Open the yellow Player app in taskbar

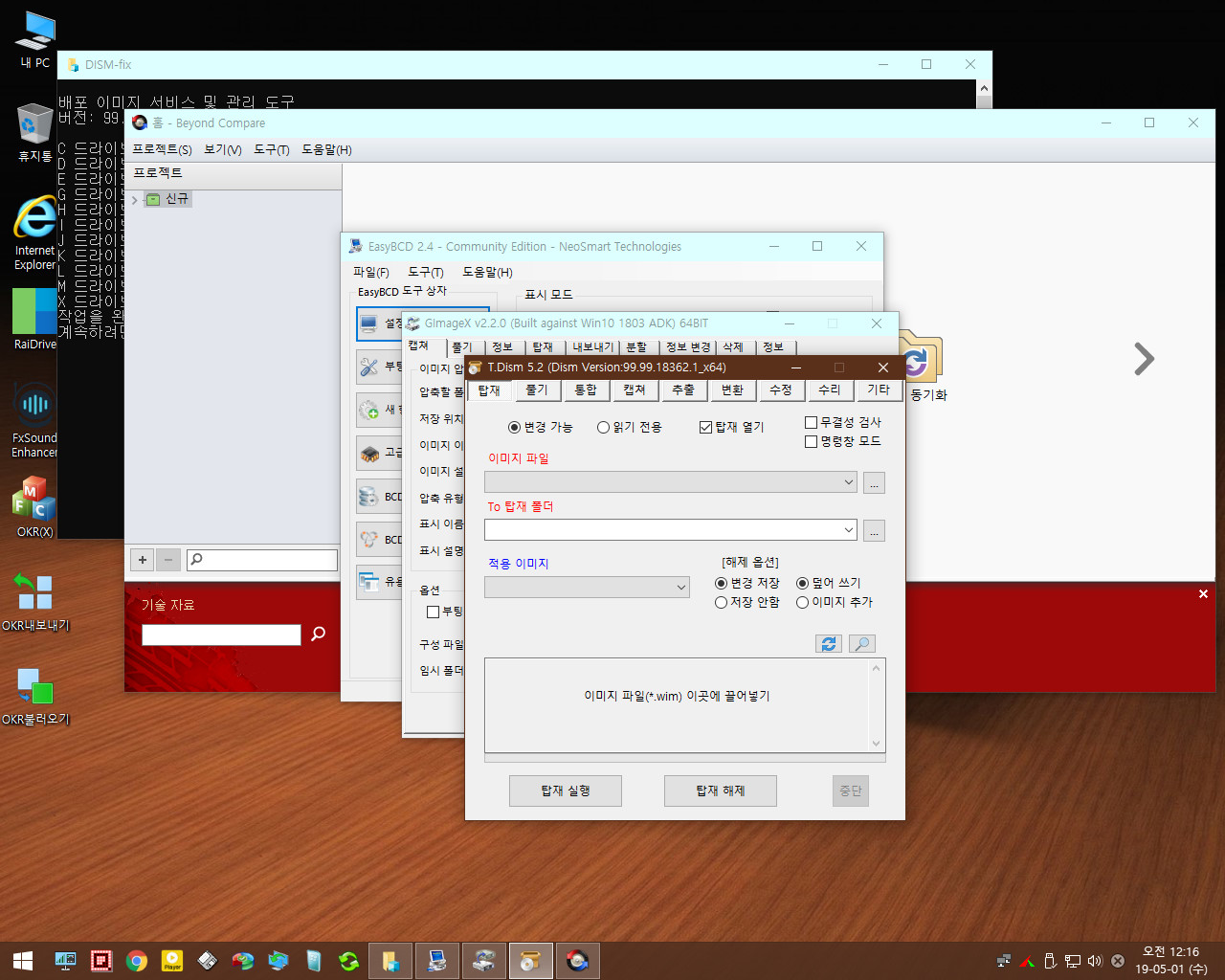[x=172, y=961]
